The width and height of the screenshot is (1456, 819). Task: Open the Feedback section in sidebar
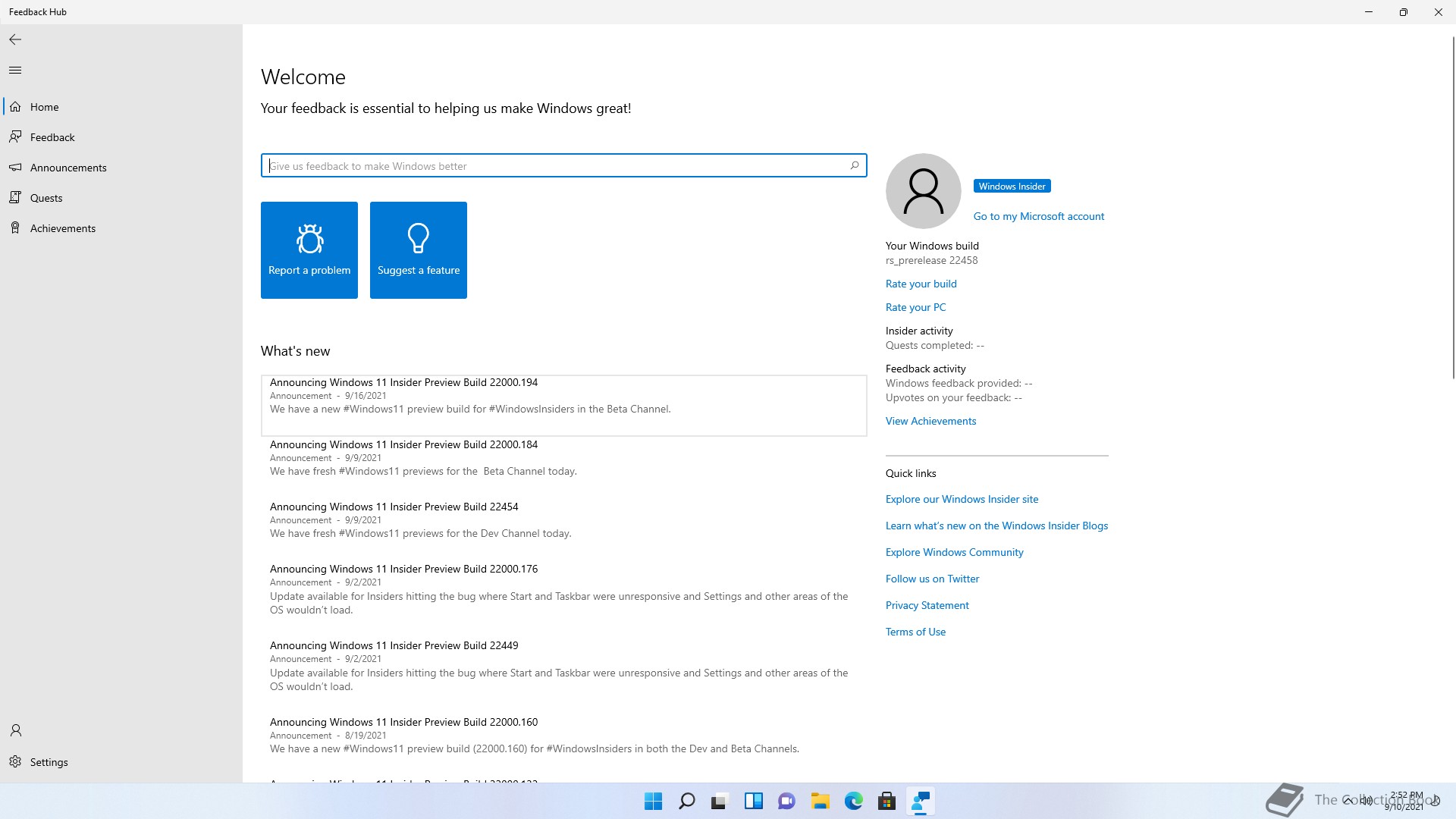point(52,137)
